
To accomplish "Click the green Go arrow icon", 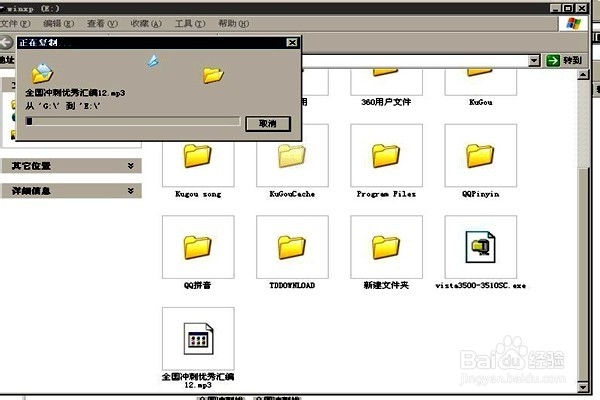I will (x=553, y=60).
